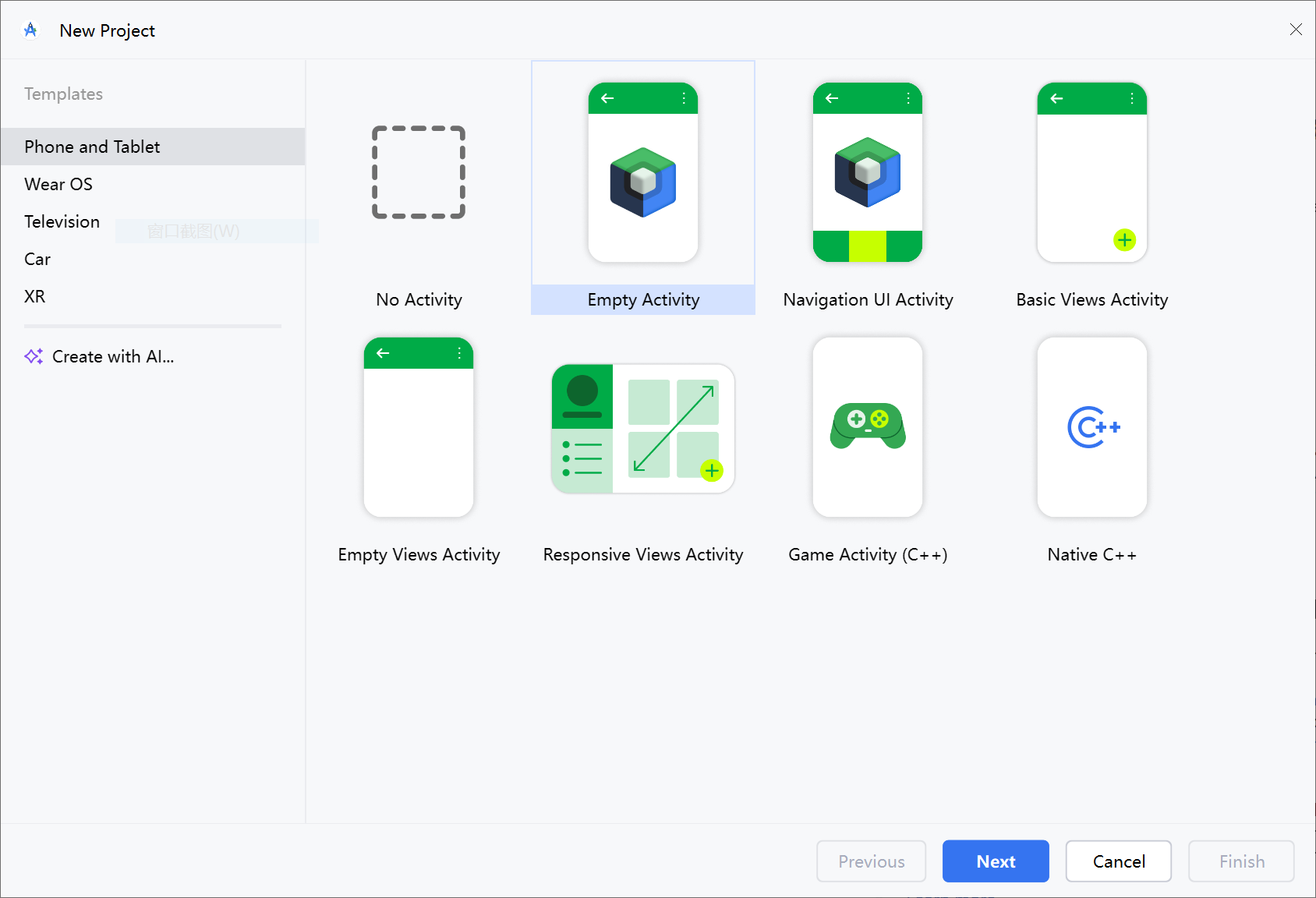
Task: Select the No Activity dashed-box thumbnail
Action: (x=419, y=172)
